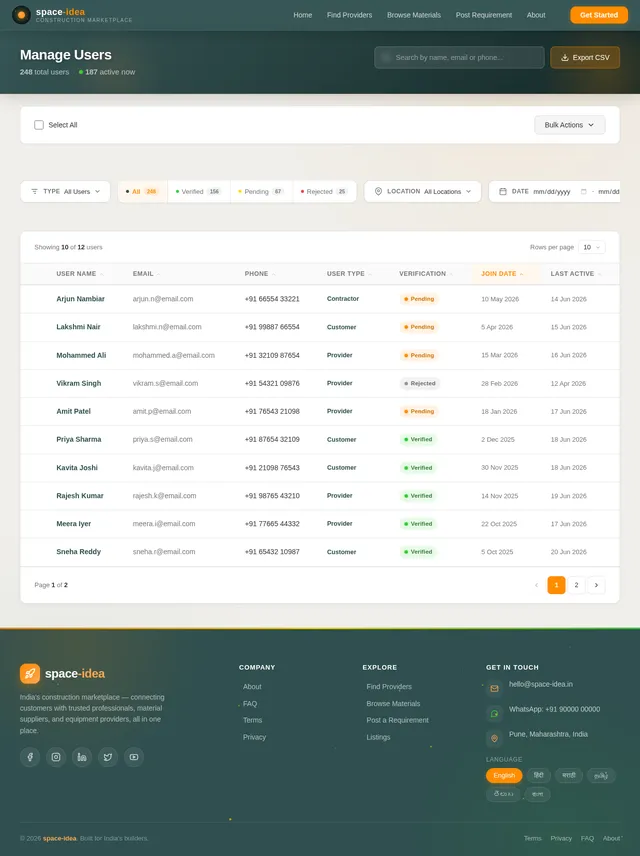Filter users by Verified status

[x=198, y=192]
